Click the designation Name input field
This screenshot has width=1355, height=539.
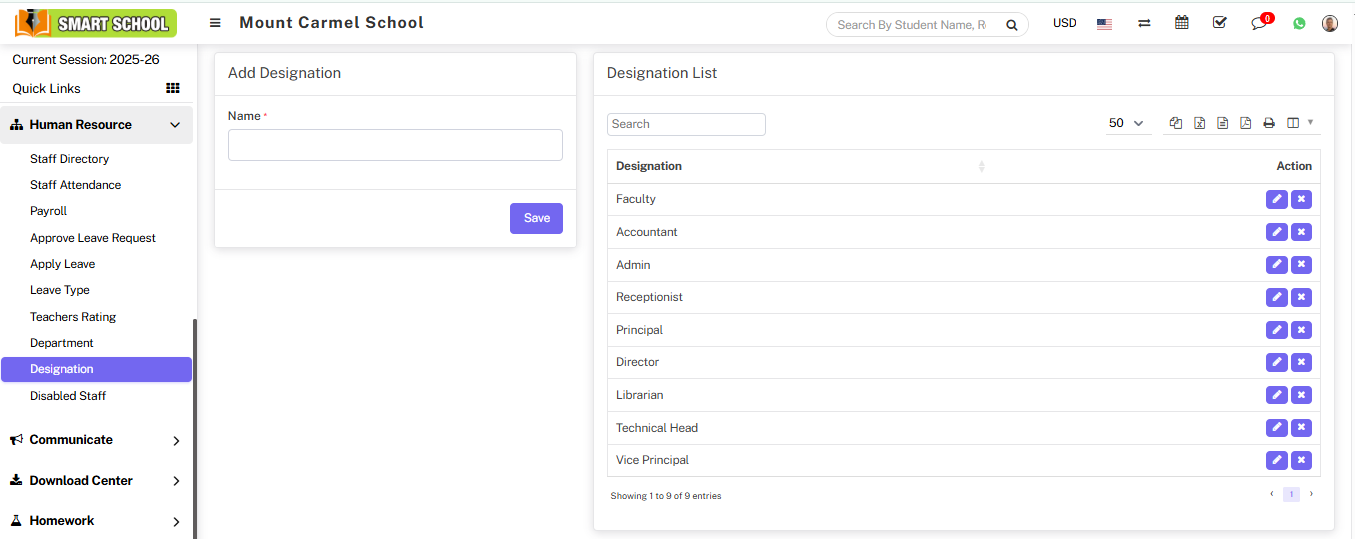tap(395, 145)
